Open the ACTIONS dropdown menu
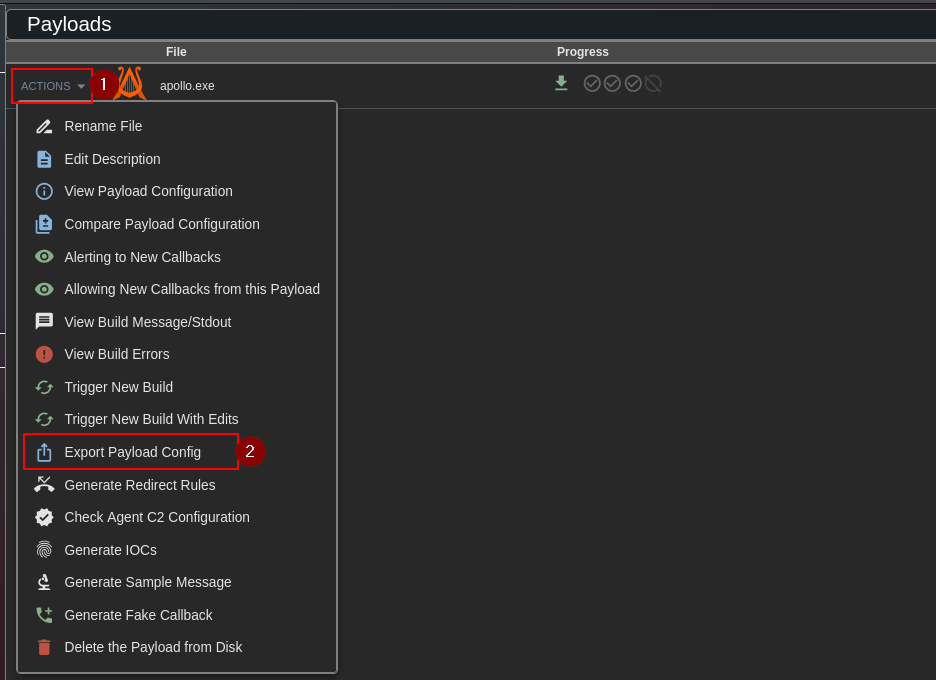The width and height of the screenshot is (936, 680). (x=51, y=86)
